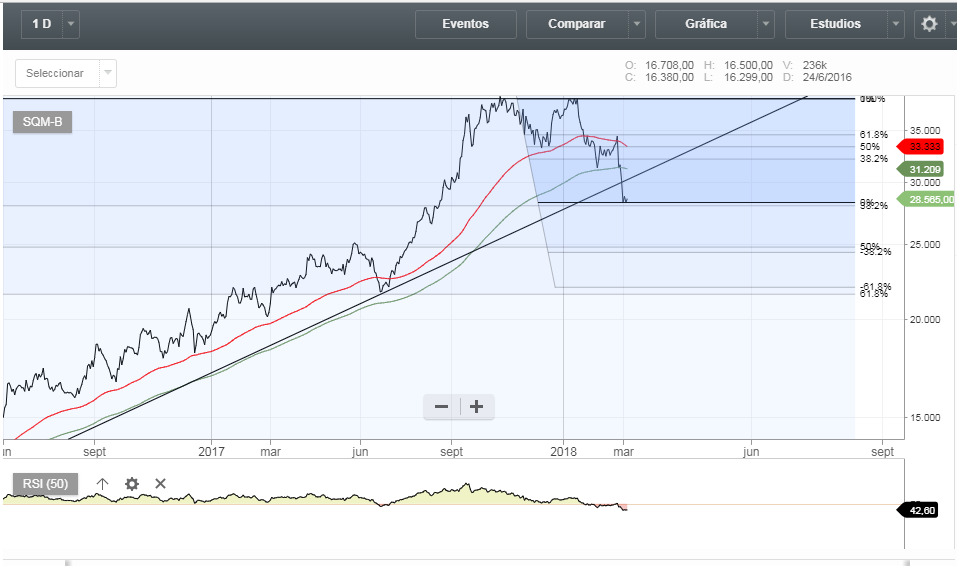Expand the arrow beside the settings gear
The image size is (957, 566).
coord(952,24)
